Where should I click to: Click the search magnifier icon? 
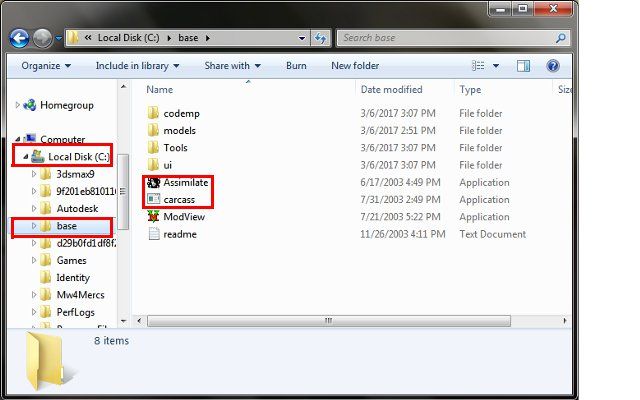point(561,38)
